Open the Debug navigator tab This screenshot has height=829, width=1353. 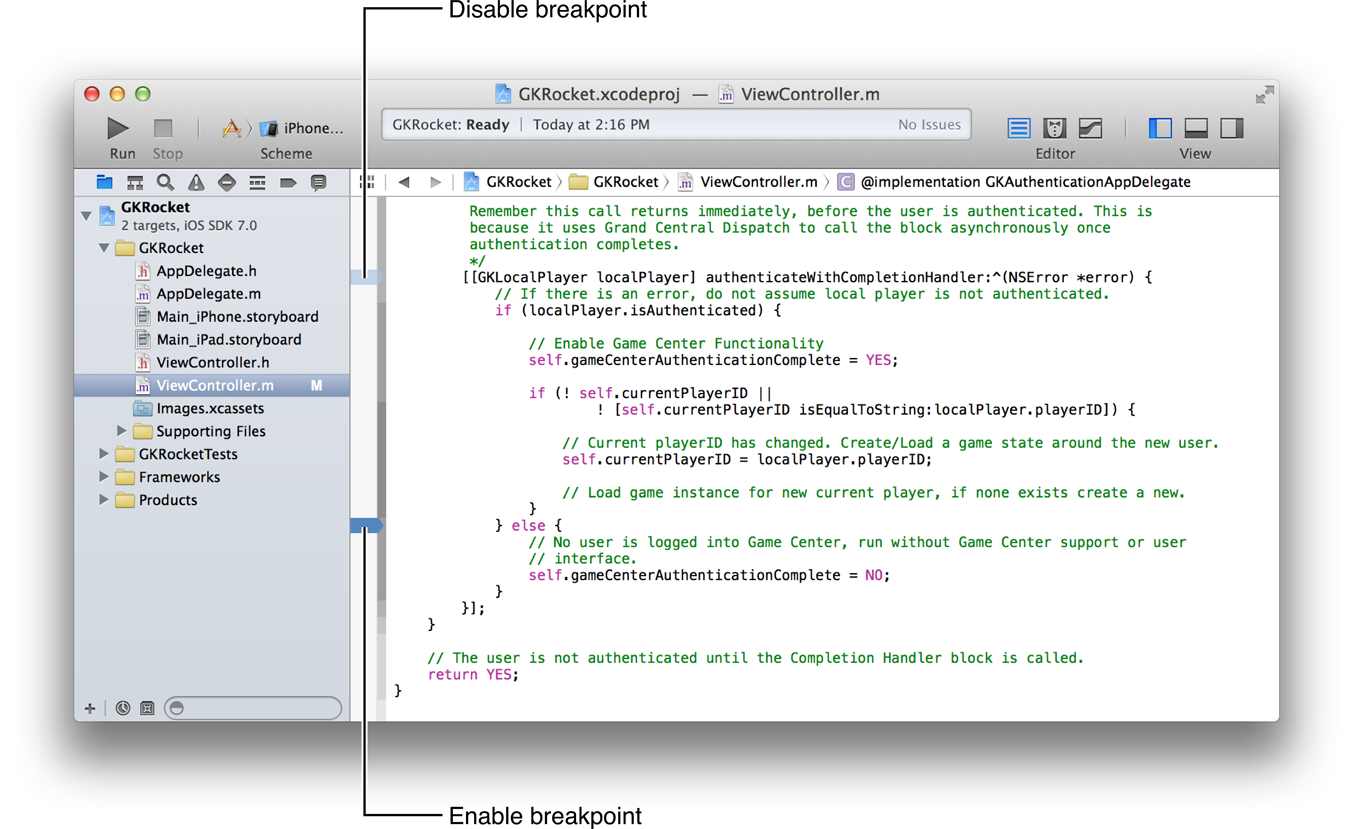(257, 182)
